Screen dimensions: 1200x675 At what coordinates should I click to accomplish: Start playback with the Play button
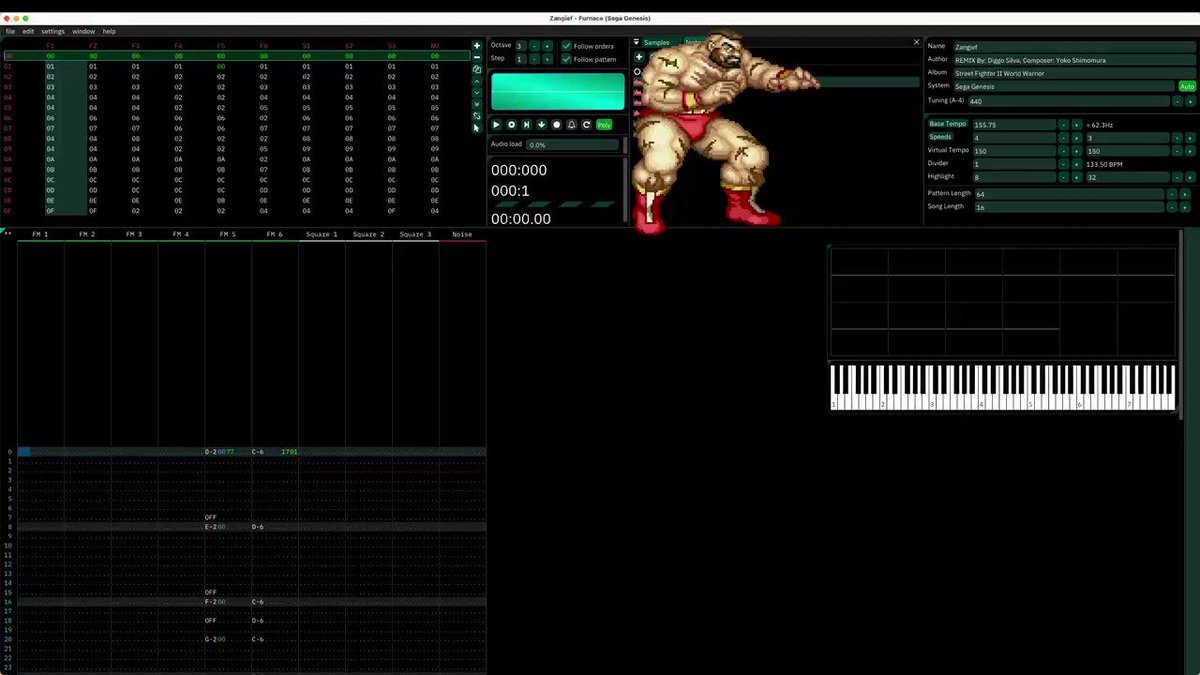496,125
